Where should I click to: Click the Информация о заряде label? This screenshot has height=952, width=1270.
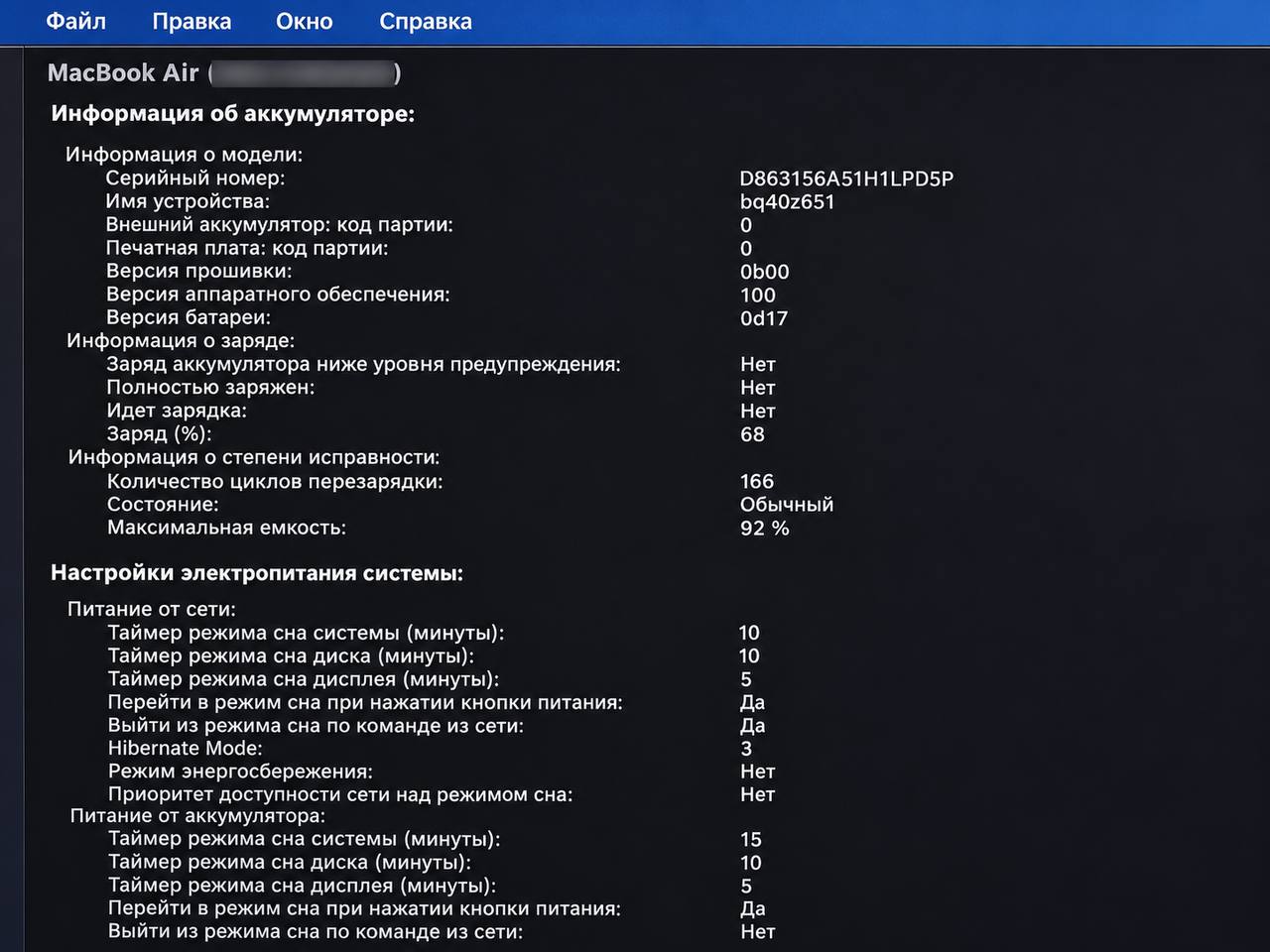pos(181,340)
